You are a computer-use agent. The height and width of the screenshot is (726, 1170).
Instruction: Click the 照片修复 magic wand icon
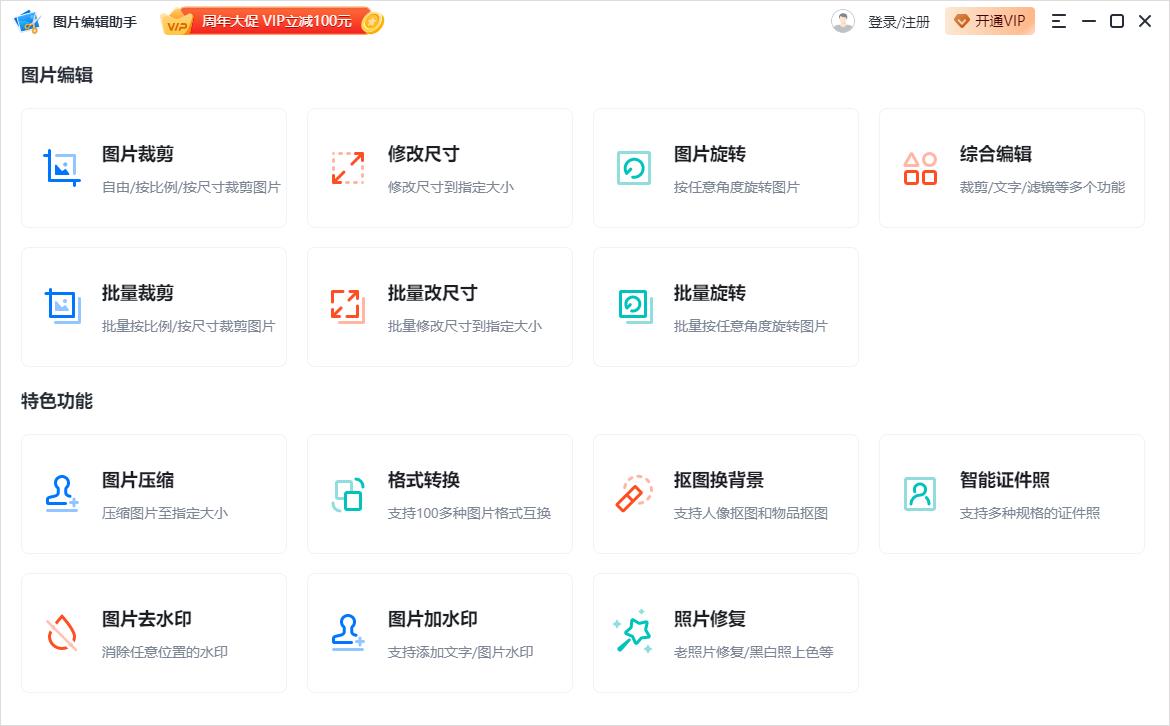click(633, 631)
